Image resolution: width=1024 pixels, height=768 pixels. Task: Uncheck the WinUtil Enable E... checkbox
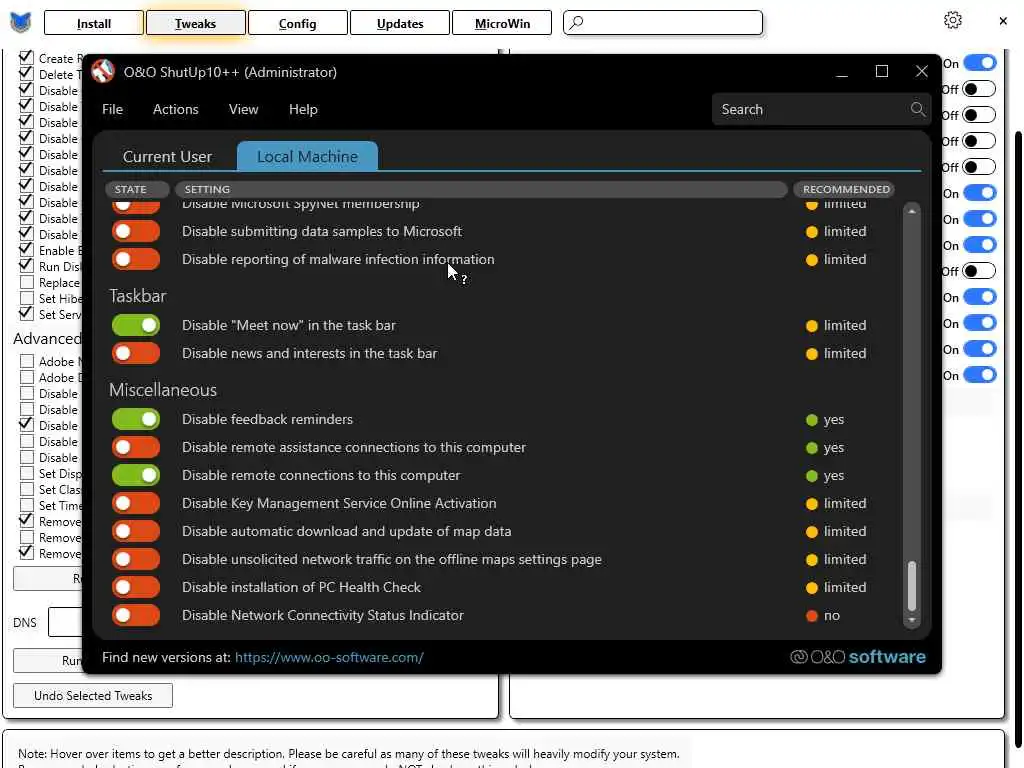pos(26,249)
